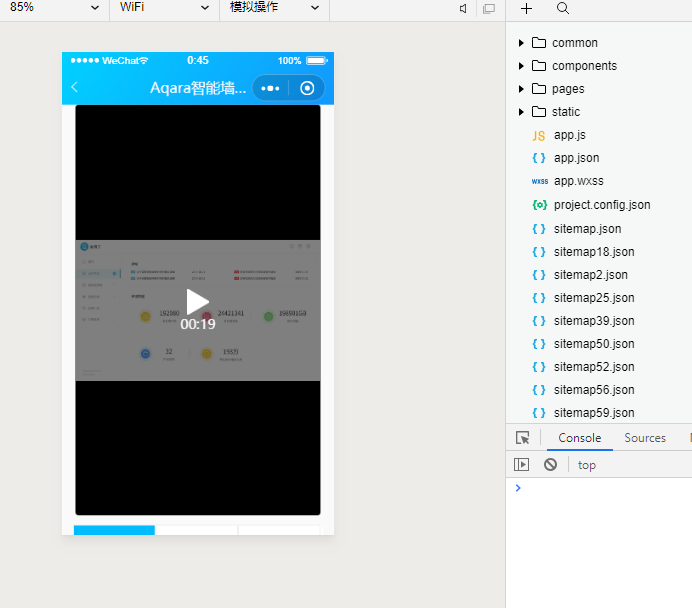Click the braces icon of sitemap18.json

click(539, 252)
